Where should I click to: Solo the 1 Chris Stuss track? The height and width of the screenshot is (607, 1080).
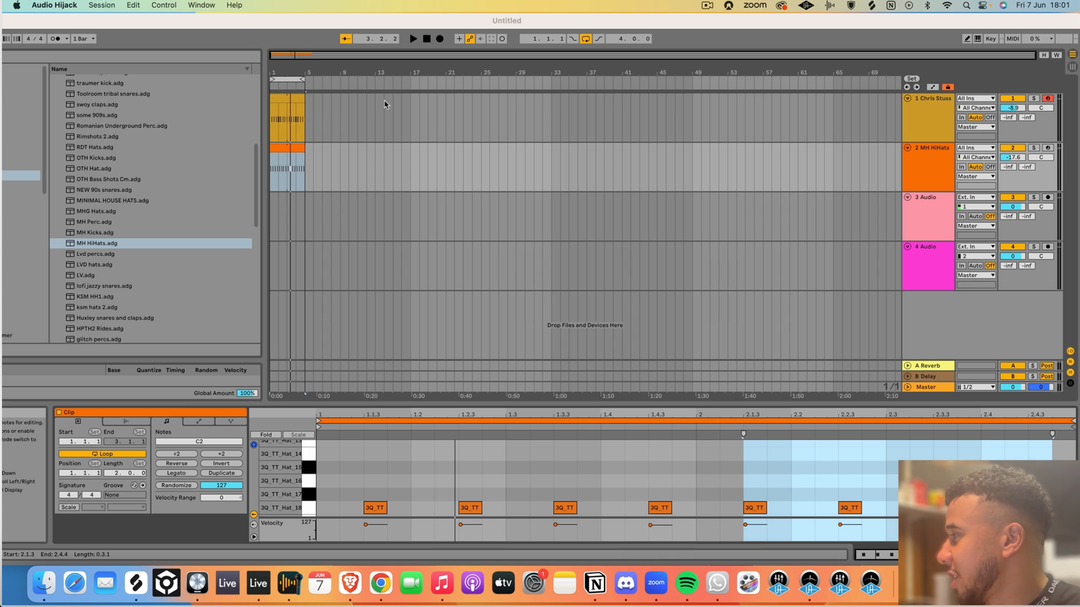1034,99
